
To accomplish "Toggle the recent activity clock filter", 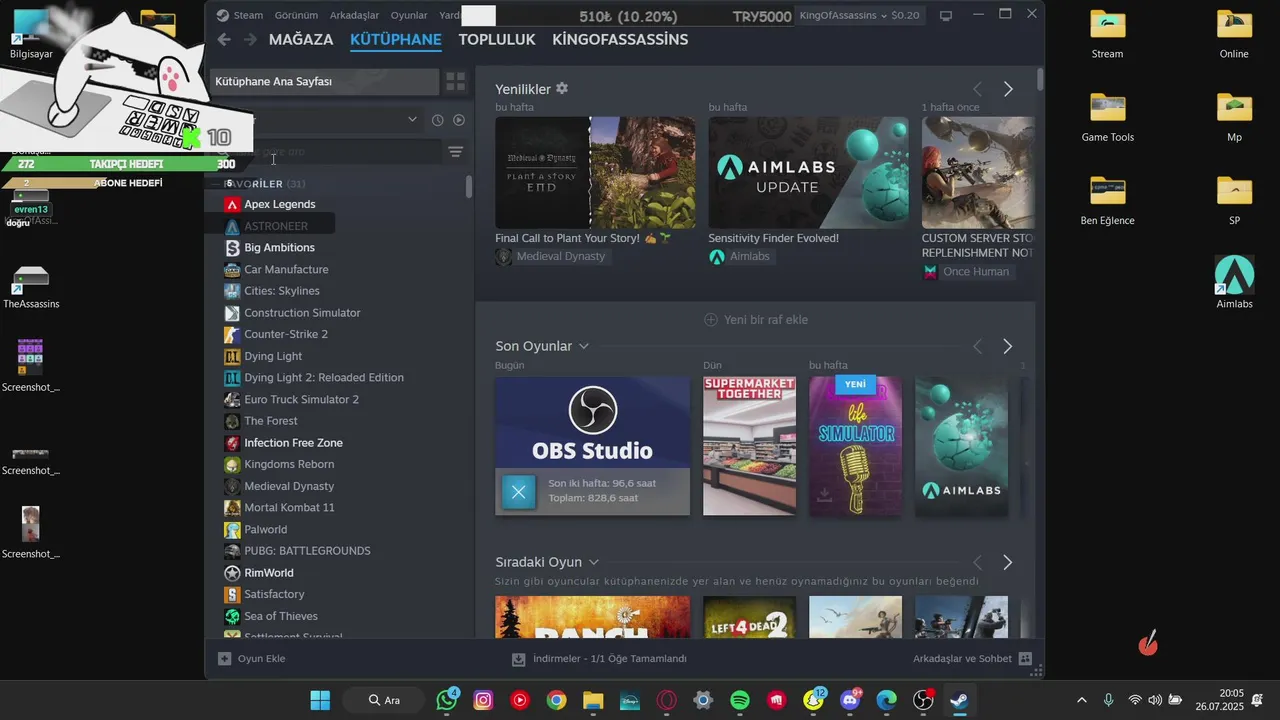I will coord(437,120).
